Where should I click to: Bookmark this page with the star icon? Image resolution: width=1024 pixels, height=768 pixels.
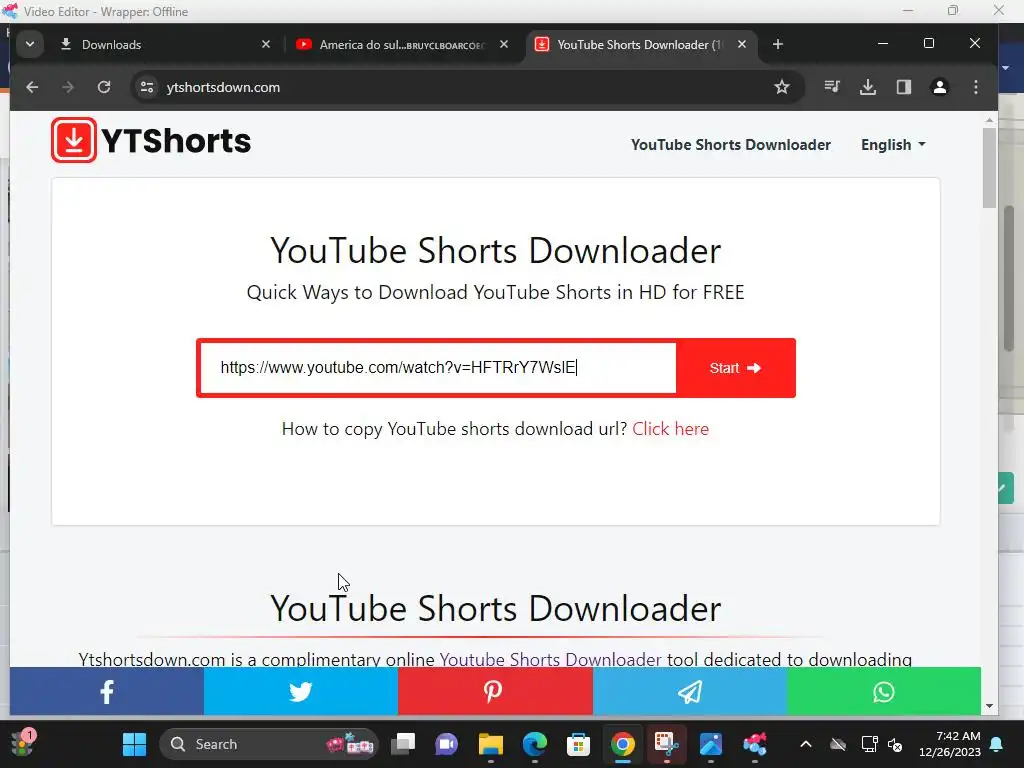pos(782,87)
